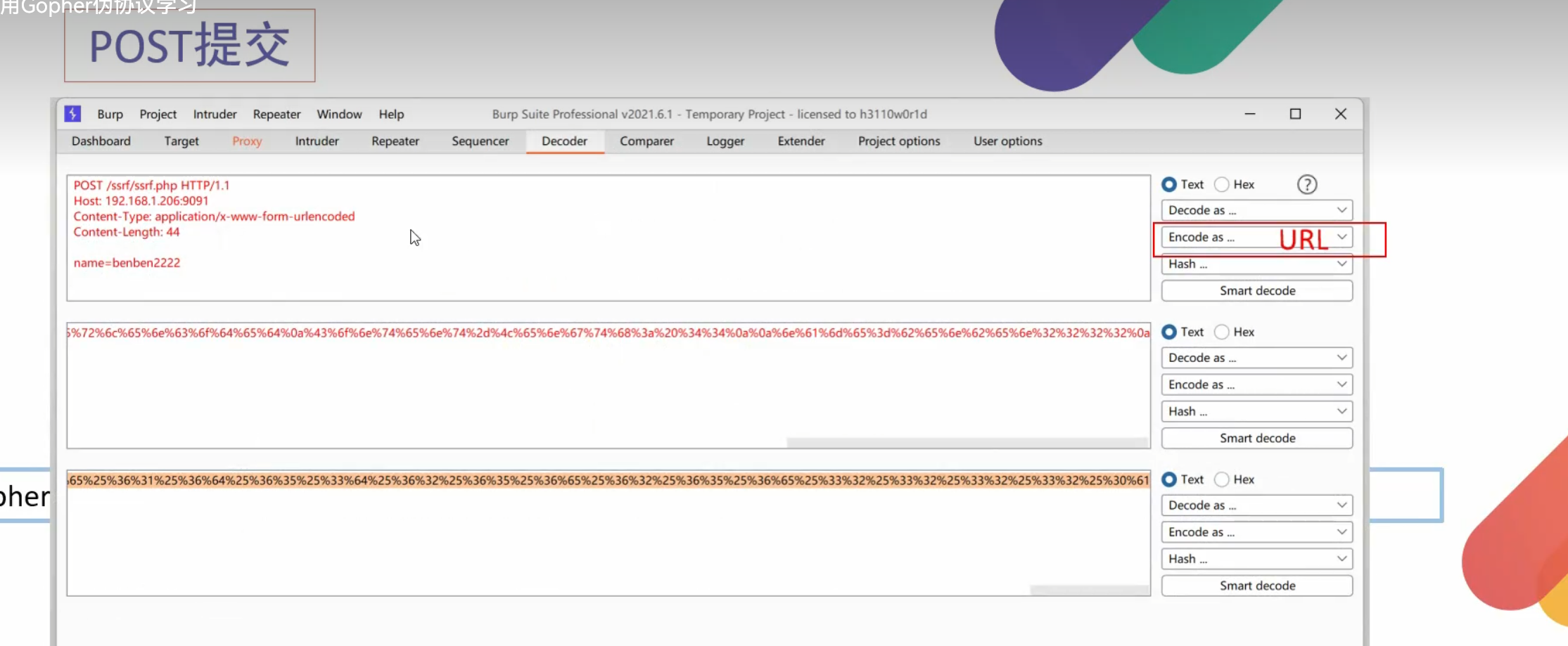Click horizontal scrollbar of third encoded panel
This screenshot has height=646, width=1568.
pos(1088,590)
